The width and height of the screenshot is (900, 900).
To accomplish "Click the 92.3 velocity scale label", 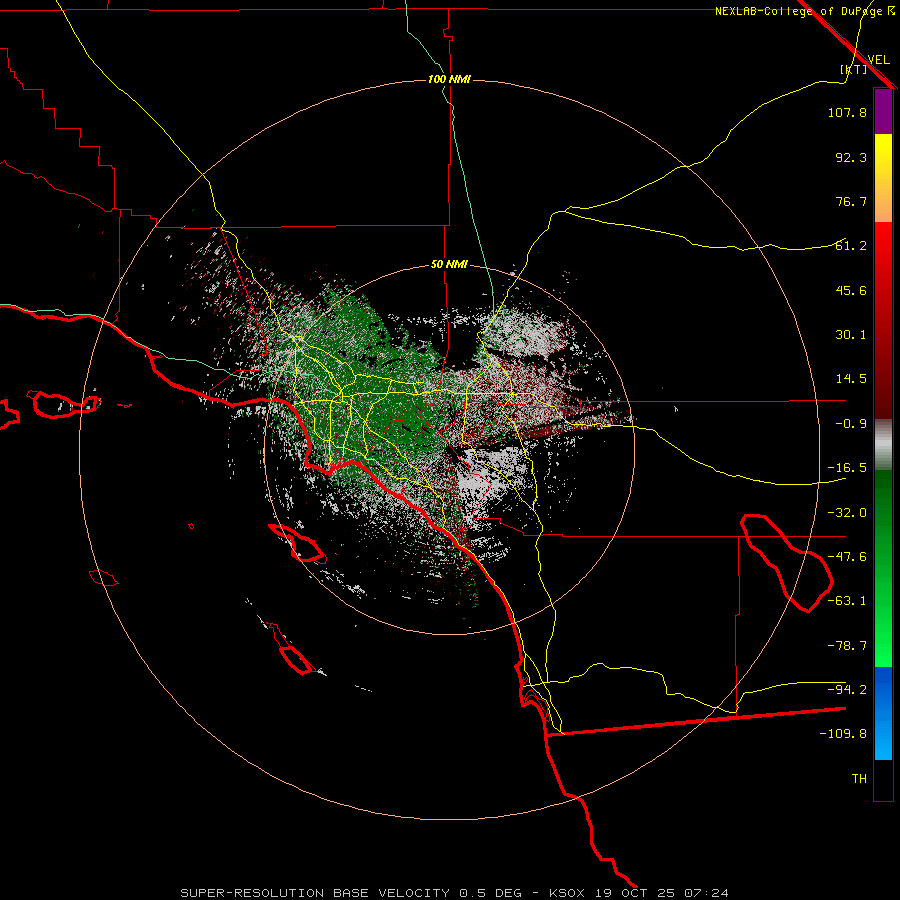I will (851, 157).
